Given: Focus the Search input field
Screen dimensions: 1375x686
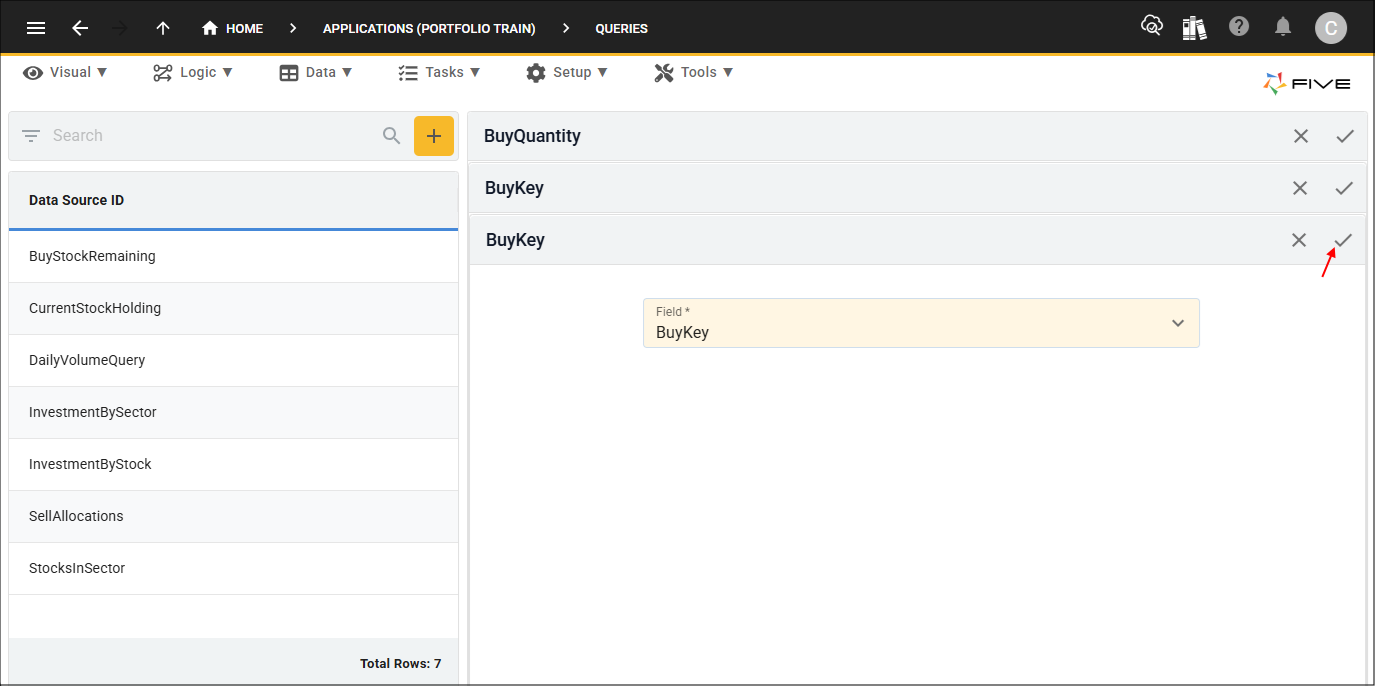Looking at the screenshot, I should [210, 136].
